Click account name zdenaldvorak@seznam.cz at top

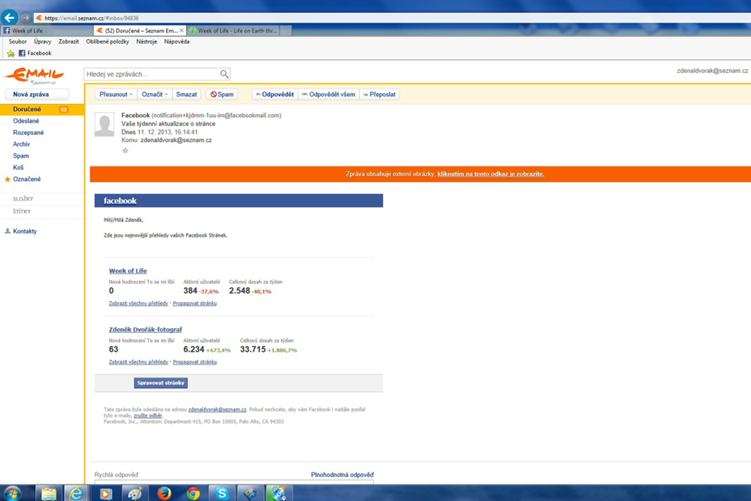(712, 70)
